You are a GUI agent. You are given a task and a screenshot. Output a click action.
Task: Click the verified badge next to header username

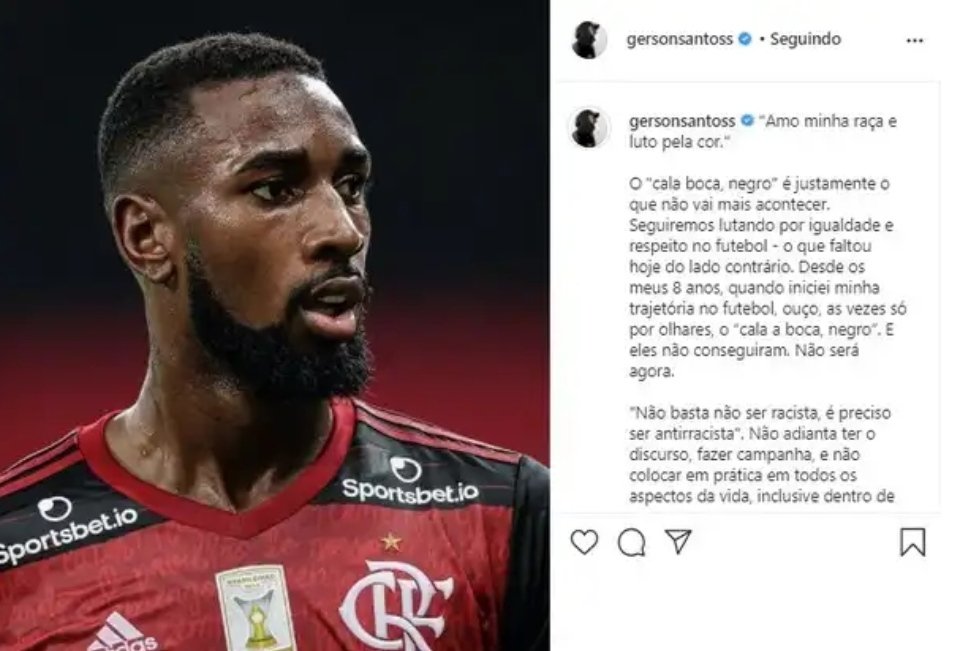[x=745, y=39]
